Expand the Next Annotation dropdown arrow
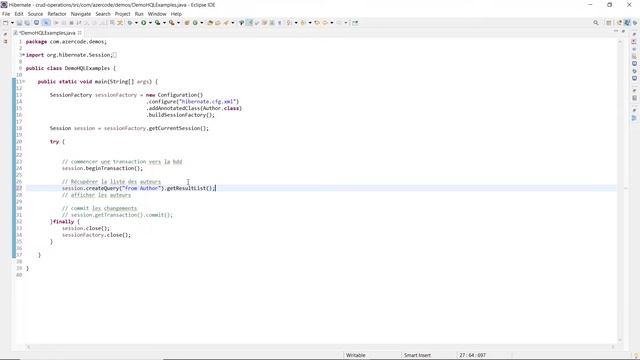Screen dimensions: 640x360 tap(296, 23)
